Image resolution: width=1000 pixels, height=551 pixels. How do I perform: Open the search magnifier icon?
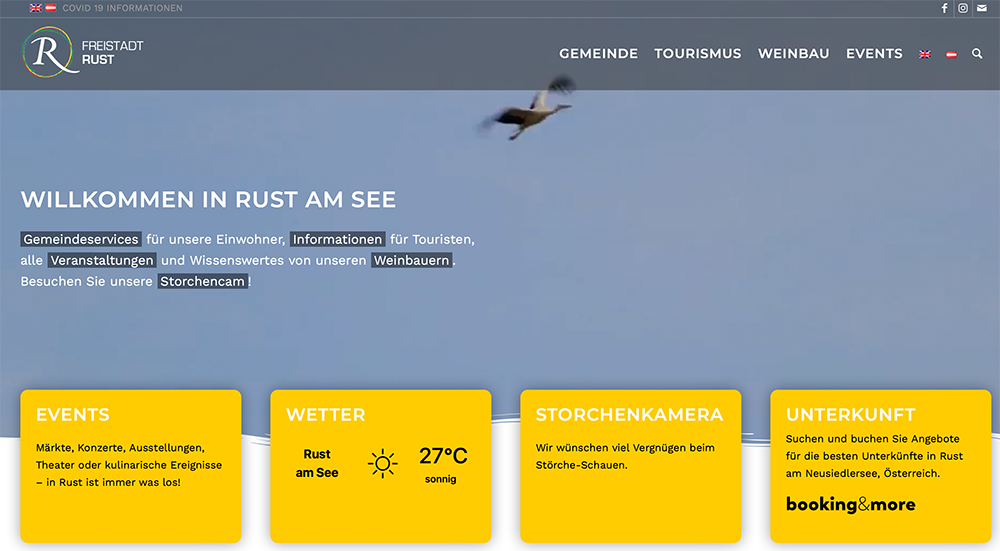(x=977, y=54)
